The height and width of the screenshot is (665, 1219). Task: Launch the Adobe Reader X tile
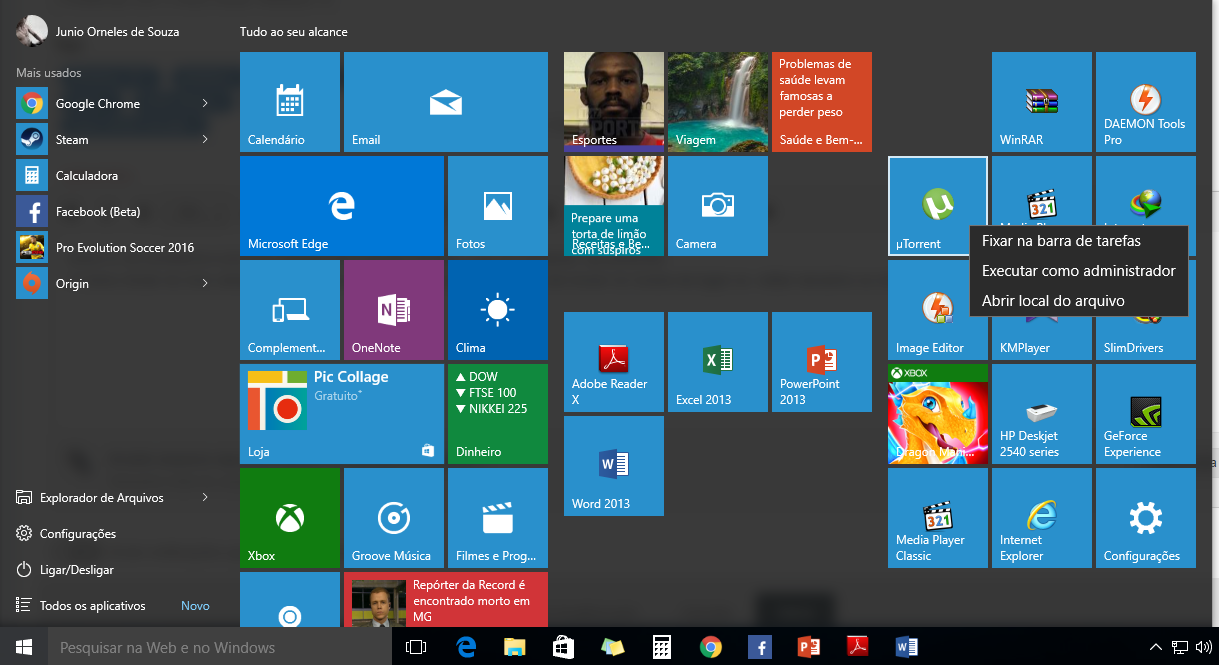pos(614,361)
